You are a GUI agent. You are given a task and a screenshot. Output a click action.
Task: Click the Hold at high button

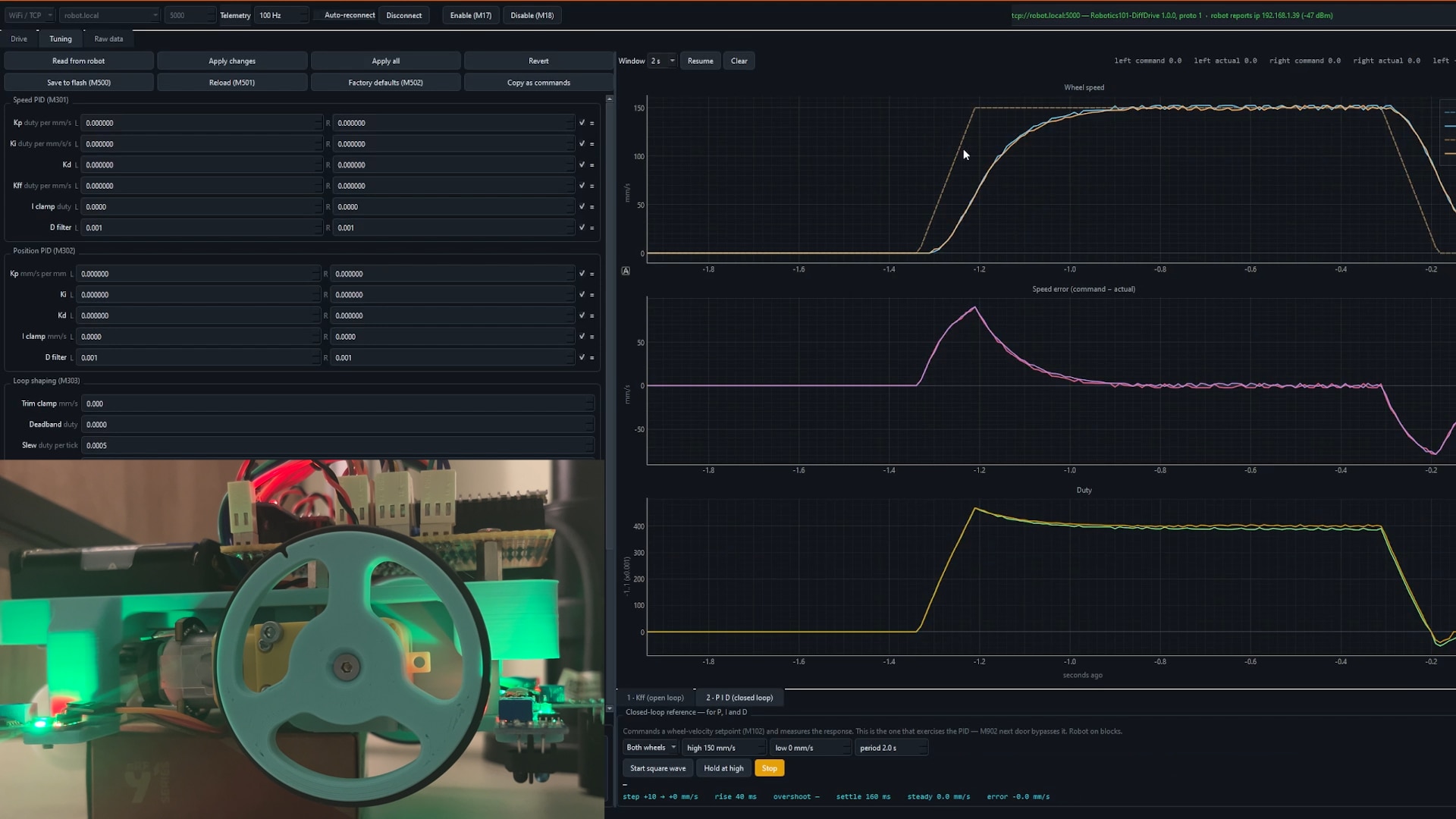click(723, 768)
